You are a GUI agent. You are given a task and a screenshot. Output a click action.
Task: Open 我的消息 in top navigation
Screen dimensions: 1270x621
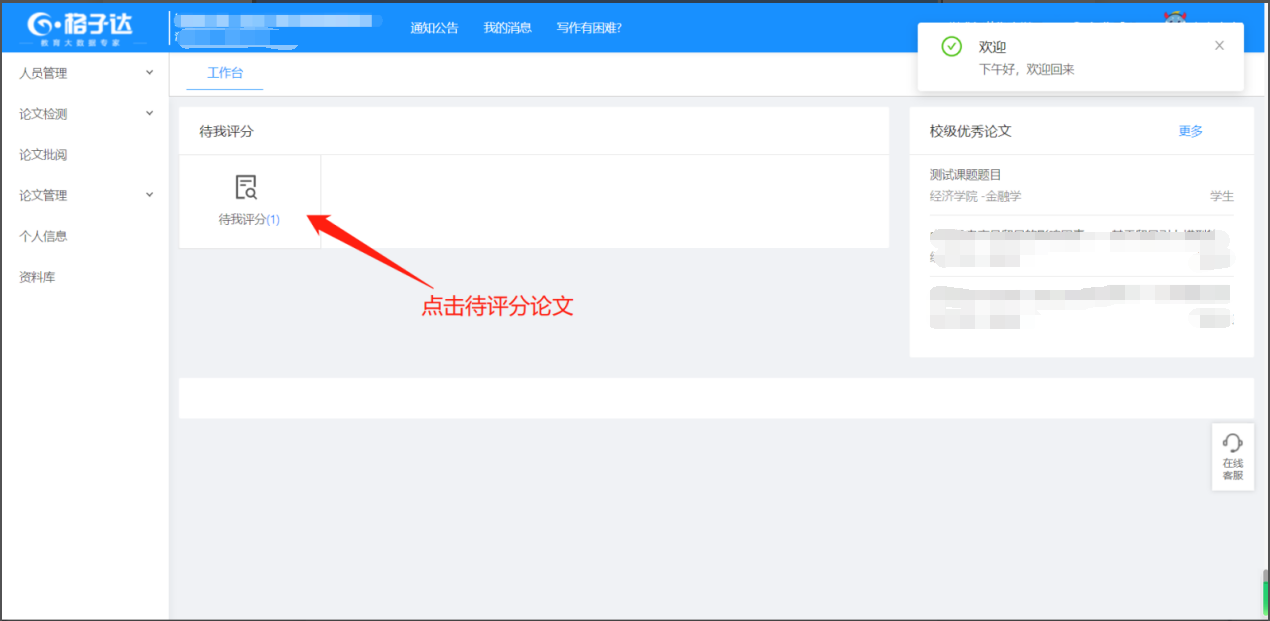pos(507,28)
